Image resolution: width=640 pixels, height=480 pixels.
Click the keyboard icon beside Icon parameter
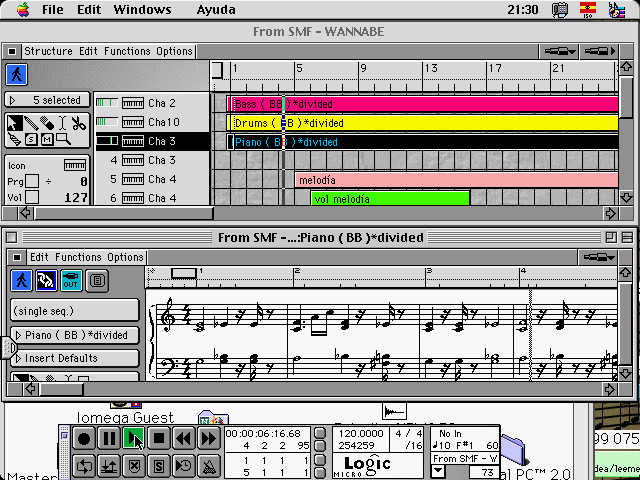(x=75, y=165)
